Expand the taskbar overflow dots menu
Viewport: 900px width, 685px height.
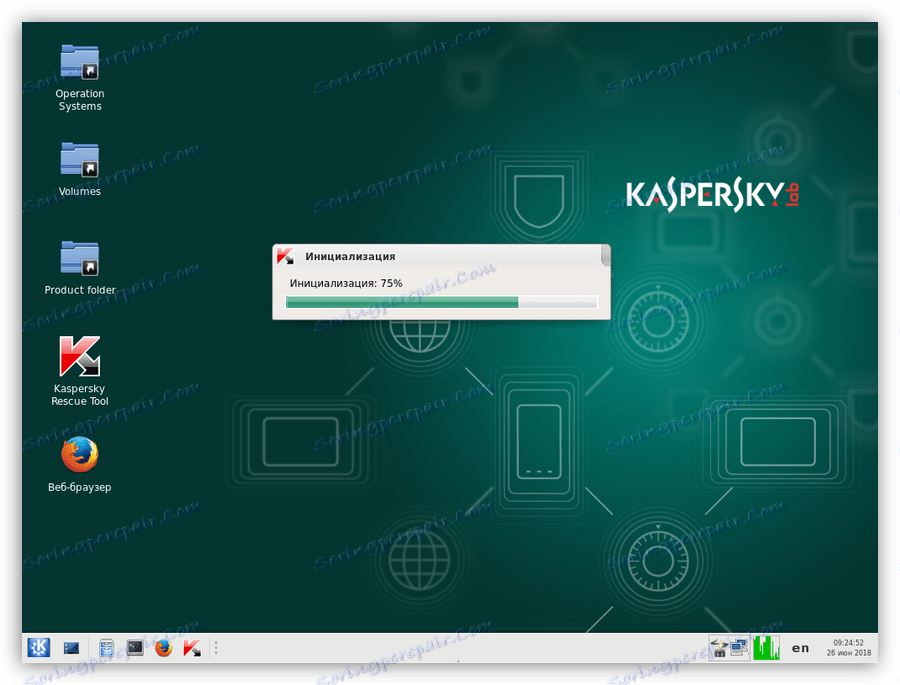pos(215,647)
